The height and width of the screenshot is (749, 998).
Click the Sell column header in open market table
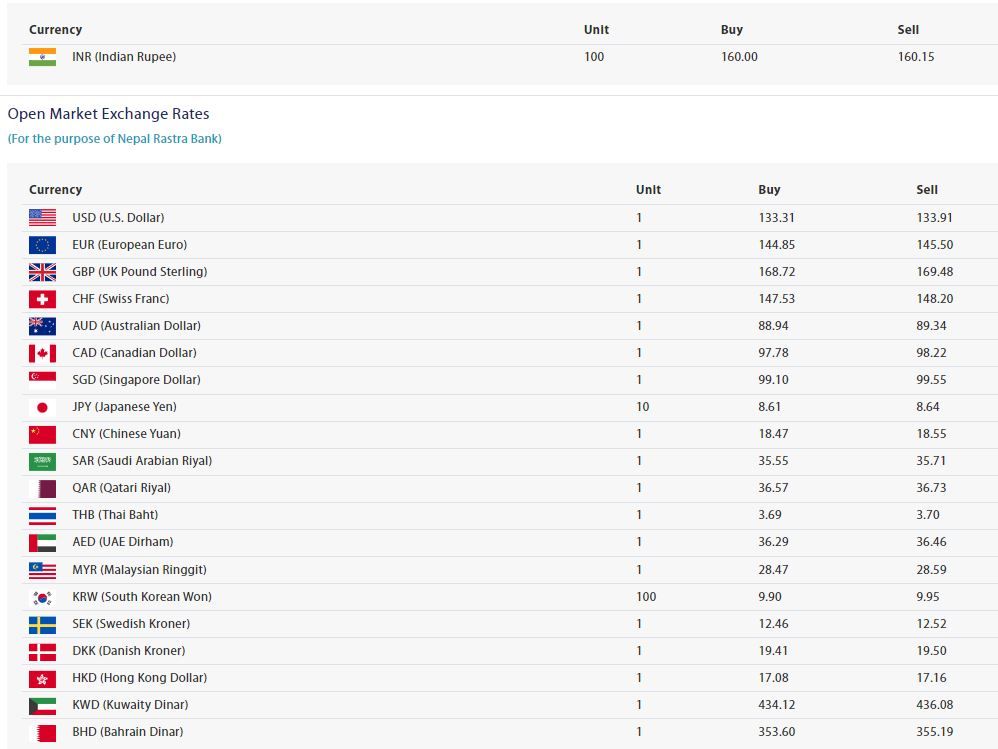coord(927,189)
